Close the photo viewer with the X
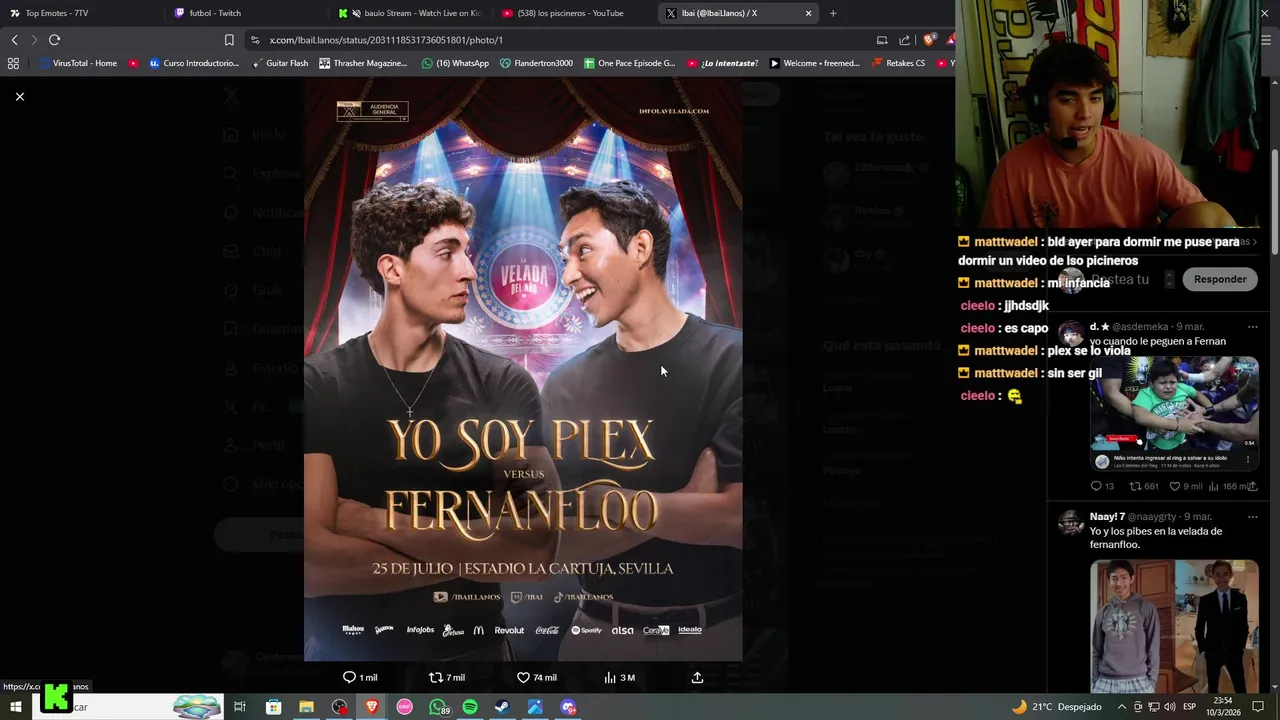Image resolution: width=1280 pixels, height=720 pixels. (x=19, y=97)
